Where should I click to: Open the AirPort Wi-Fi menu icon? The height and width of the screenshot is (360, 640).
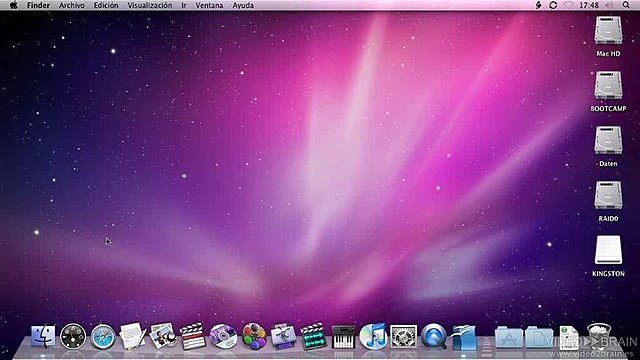[x=568, y=5]
